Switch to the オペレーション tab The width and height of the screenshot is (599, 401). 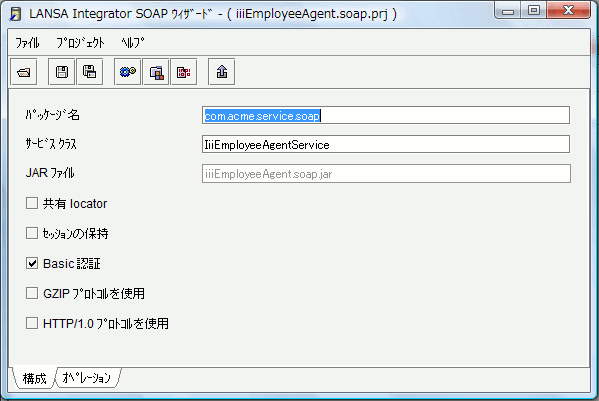pyautogui.click(x=87, y=378)
